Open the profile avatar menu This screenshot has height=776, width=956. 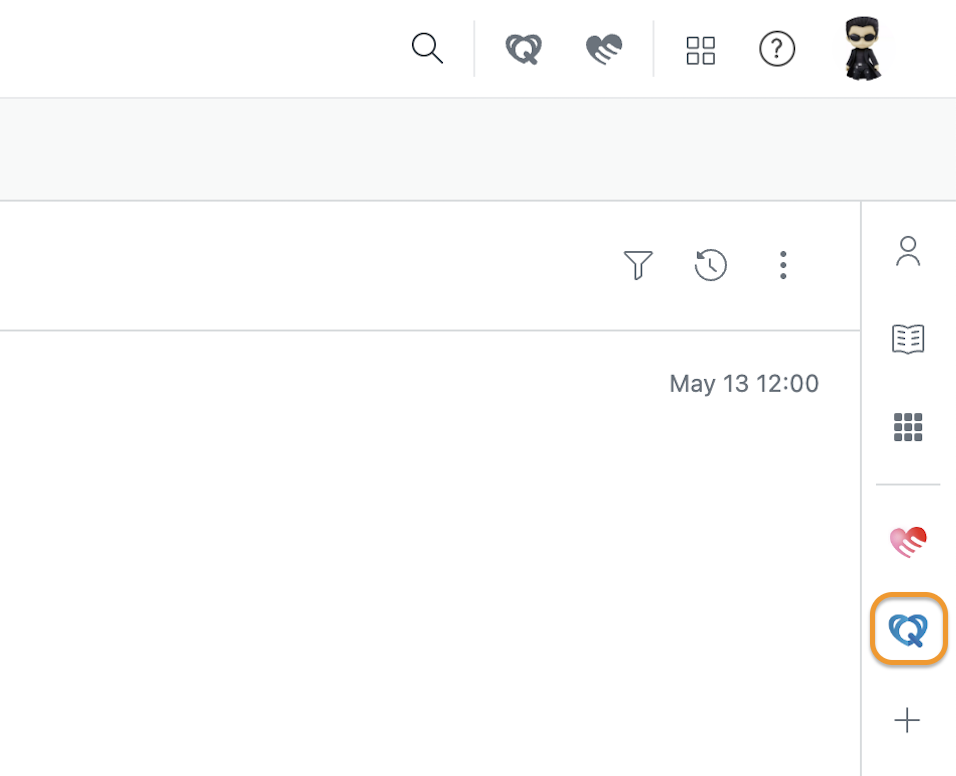pyautogui.click(x=862, y=48)
